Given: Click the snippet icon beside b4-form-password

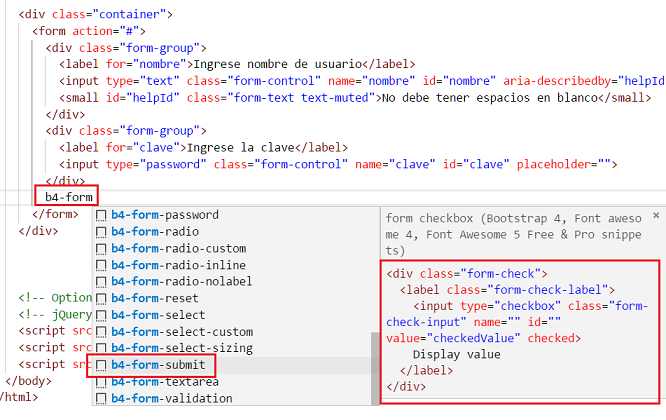Looking at the screenshot, I should click(x=101, y=215).
